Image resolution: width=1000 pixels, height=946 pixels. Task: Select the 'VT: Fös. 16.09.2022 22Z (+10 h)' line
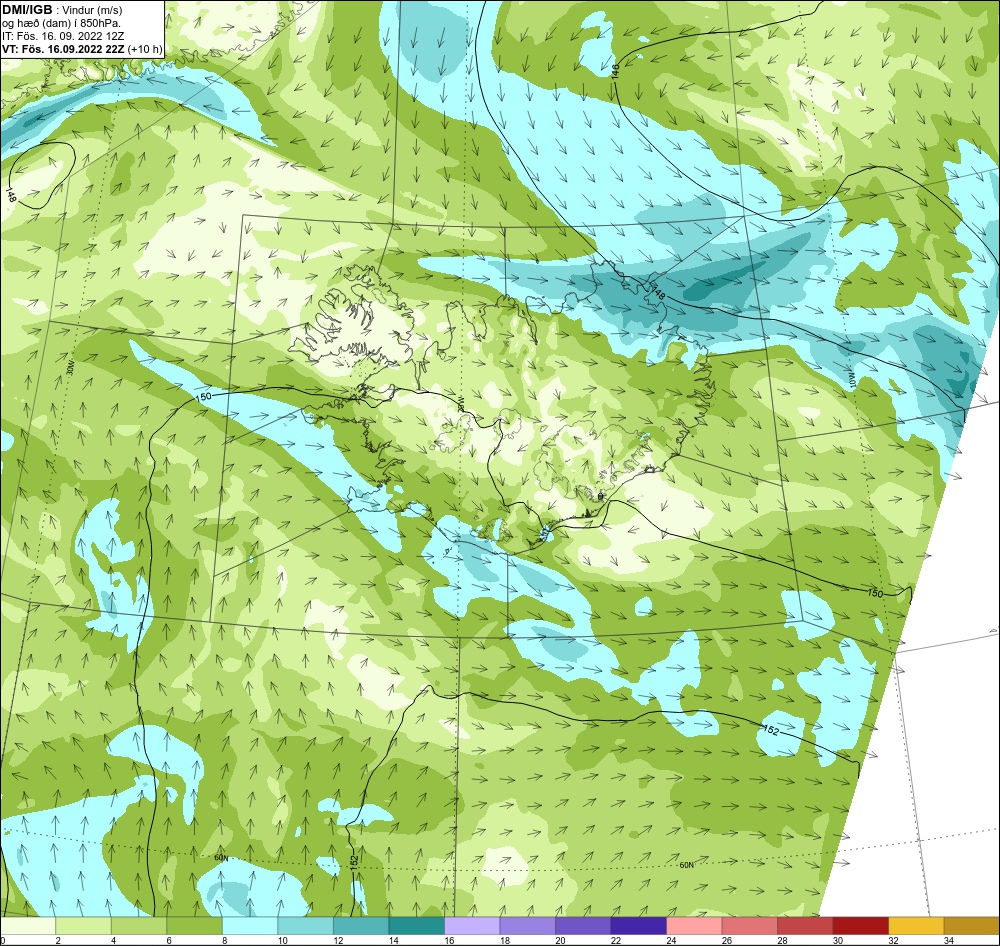point(82,49)
